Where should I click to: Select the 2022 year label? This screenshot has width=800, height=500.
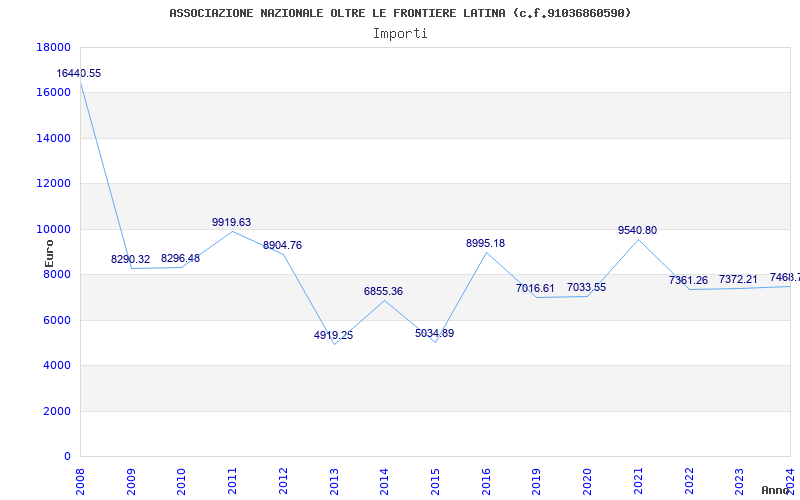689,482
